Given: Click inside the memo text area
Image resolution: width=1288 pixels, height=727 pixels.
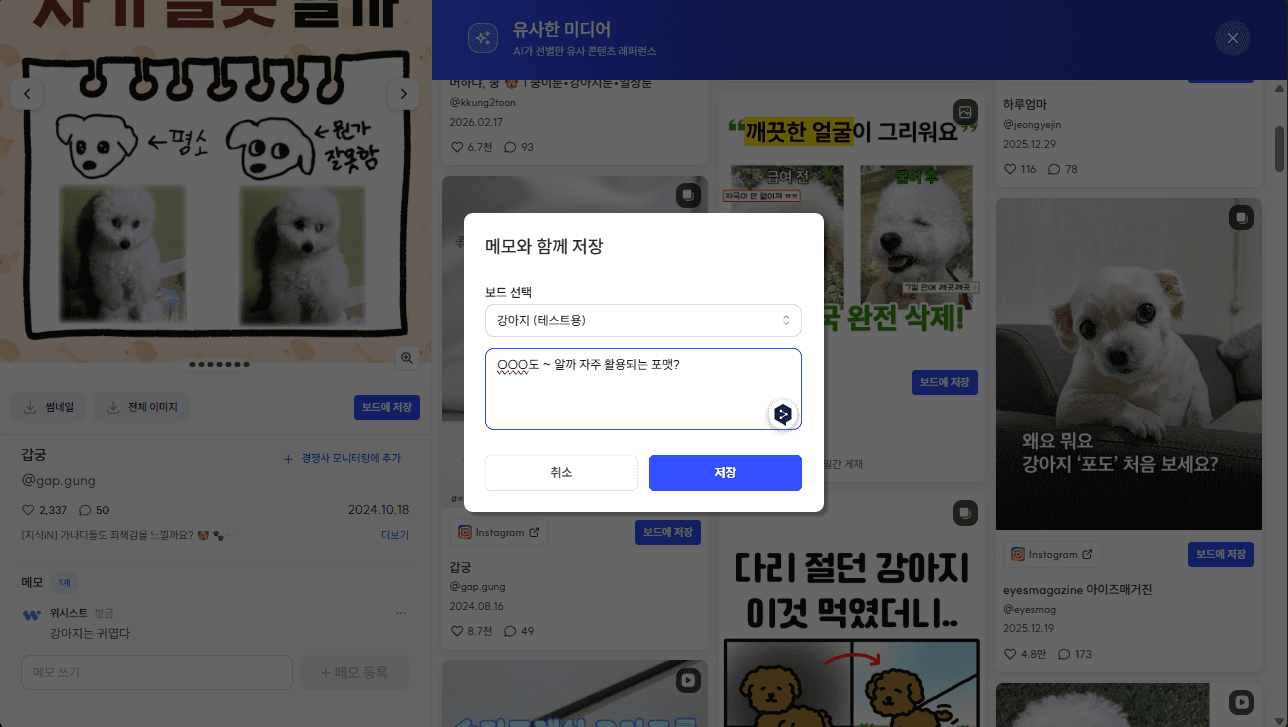Looking at the screenshot, I should 643,389.
